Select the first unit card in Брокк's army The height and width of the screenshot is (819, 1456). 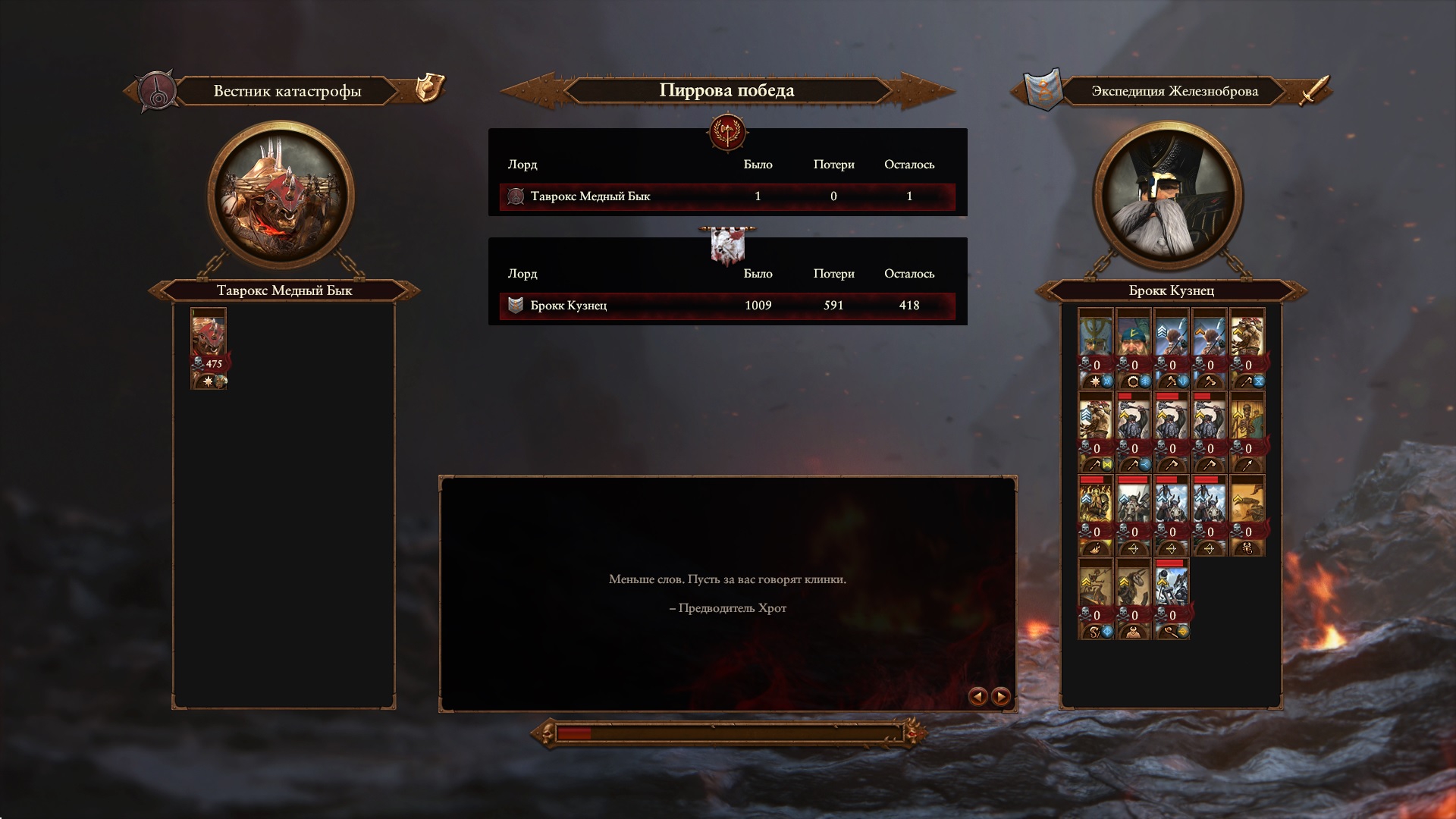pyautogui.click(x=1096, y=348)
